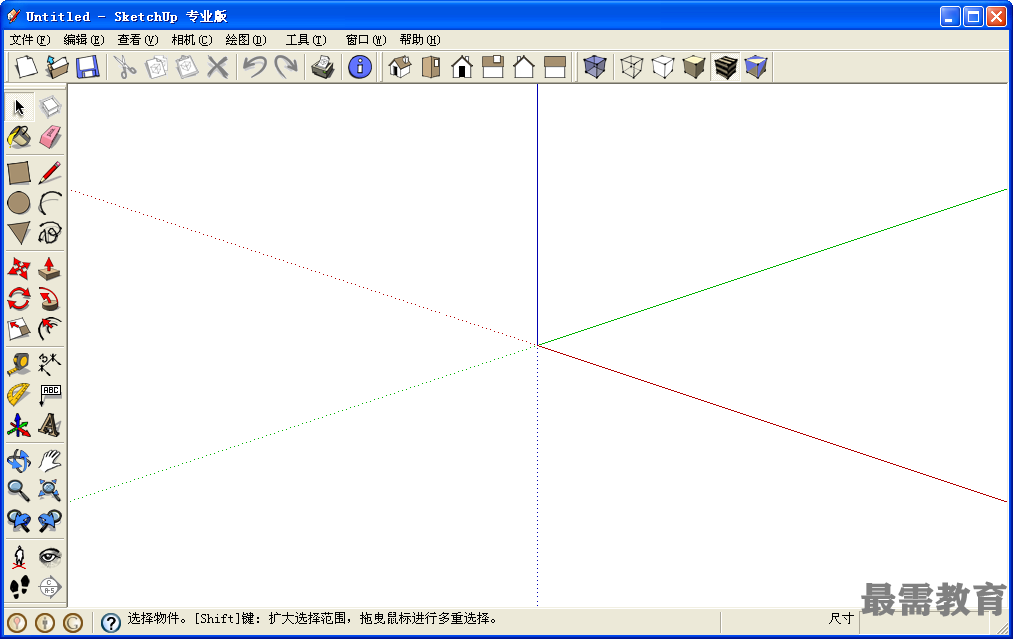This screenshot has width=1013, height=639.
Task: Select the Position Camera tool
Action: pos(19,557)
